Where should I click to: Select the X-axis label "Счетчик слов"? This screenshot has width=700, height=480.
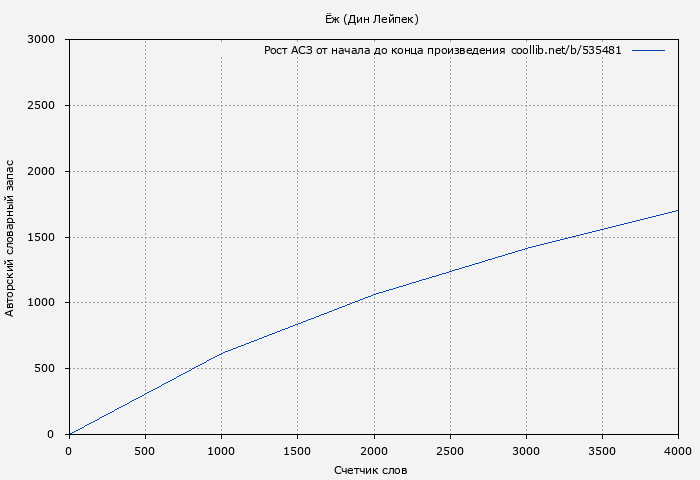[371, 470]
